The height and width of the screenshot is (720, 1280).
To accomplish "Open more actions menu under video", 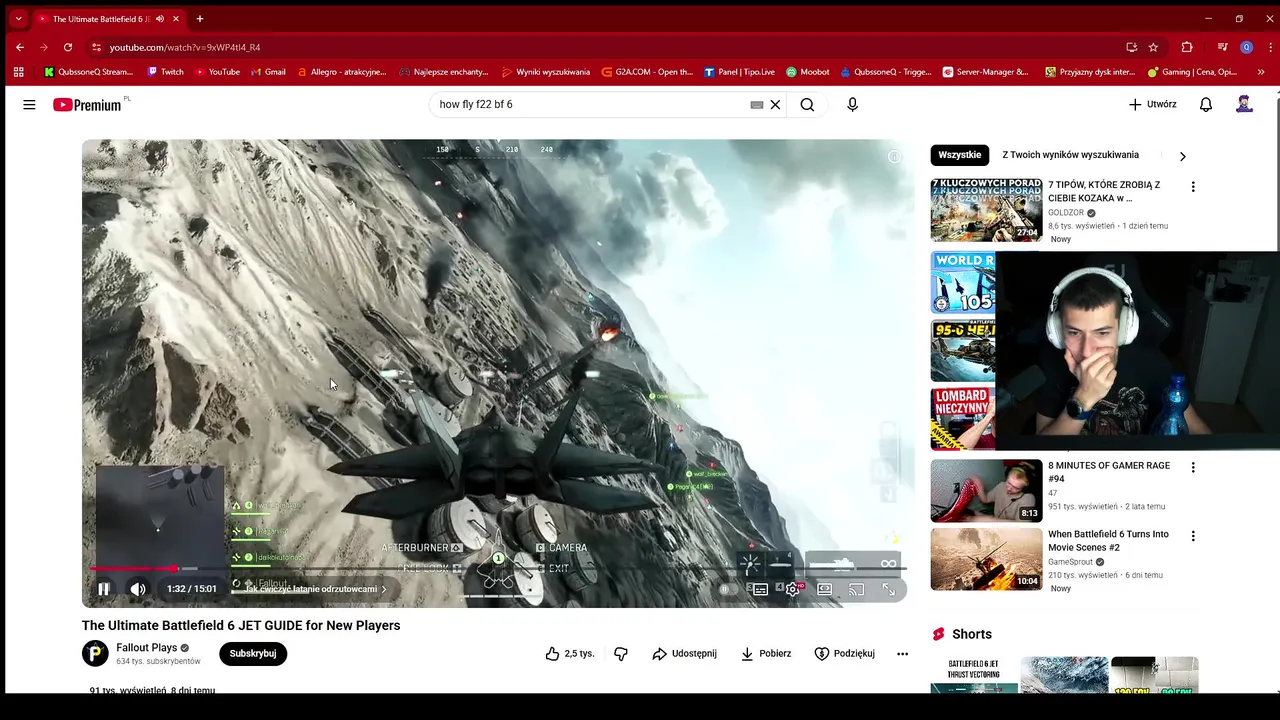I will point(902,653).
